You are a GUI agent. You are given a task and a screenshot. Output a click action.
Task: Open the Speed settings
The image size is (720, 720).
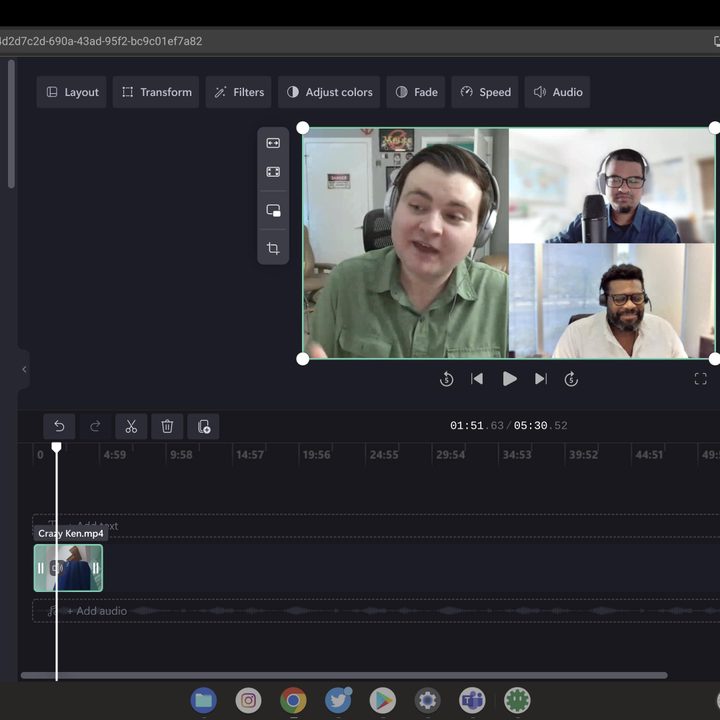click(x=485, y=92)
